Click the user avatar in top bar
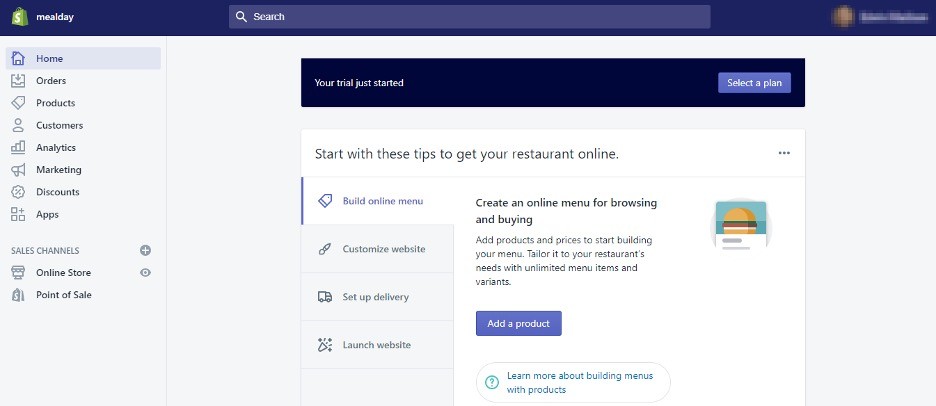Image resolution: width=936 pixels, height=406 pixels. [843, 17]
